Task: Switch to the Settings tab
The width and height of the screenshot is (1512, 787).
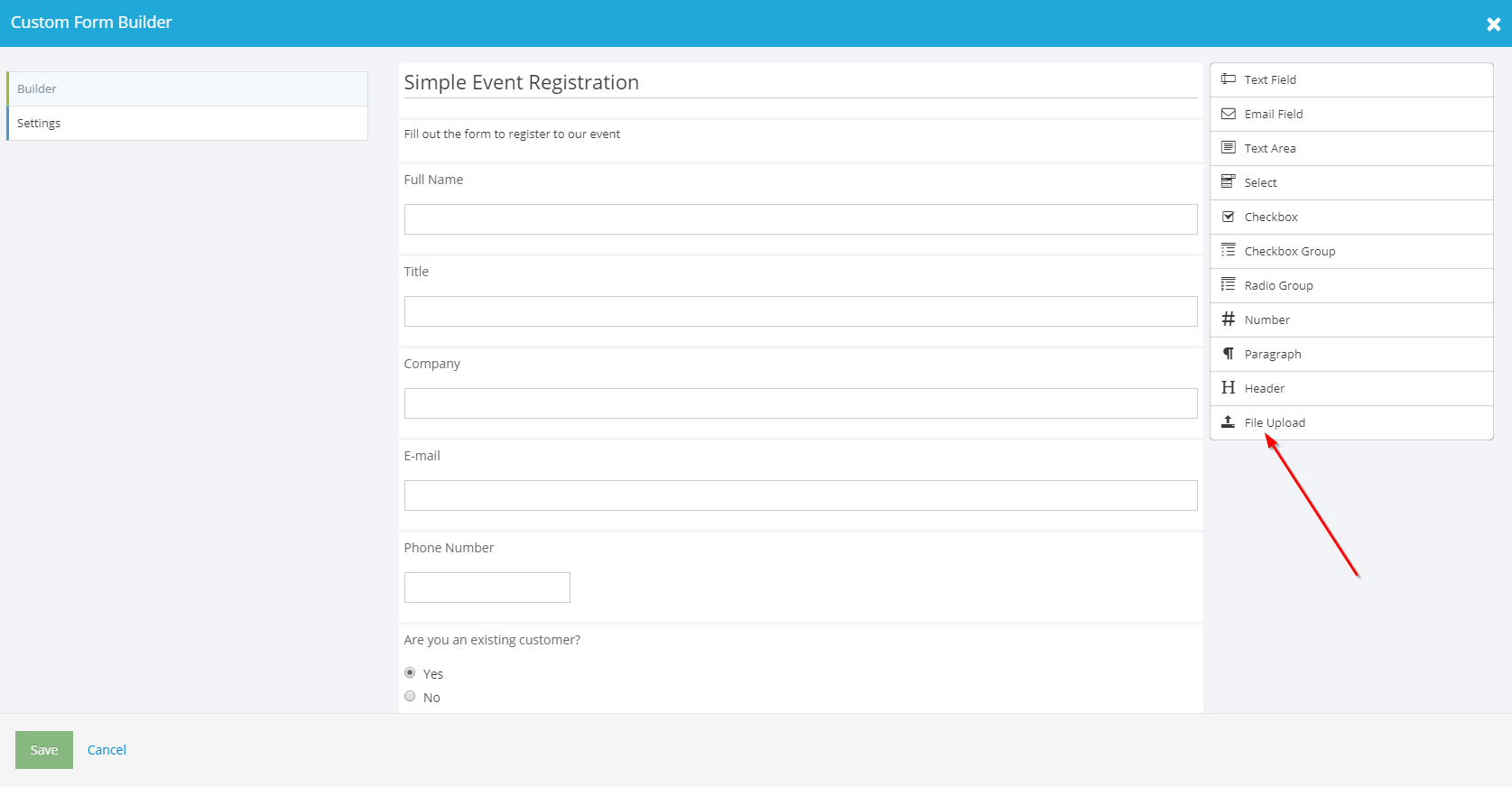Action: coord(188,123)
